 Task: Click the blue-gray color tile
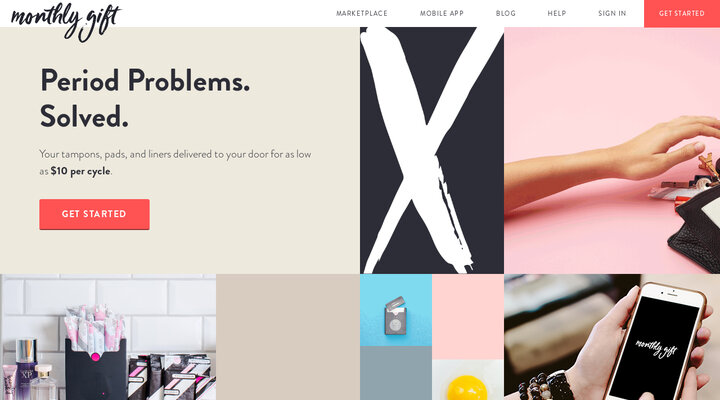point(396,373)
